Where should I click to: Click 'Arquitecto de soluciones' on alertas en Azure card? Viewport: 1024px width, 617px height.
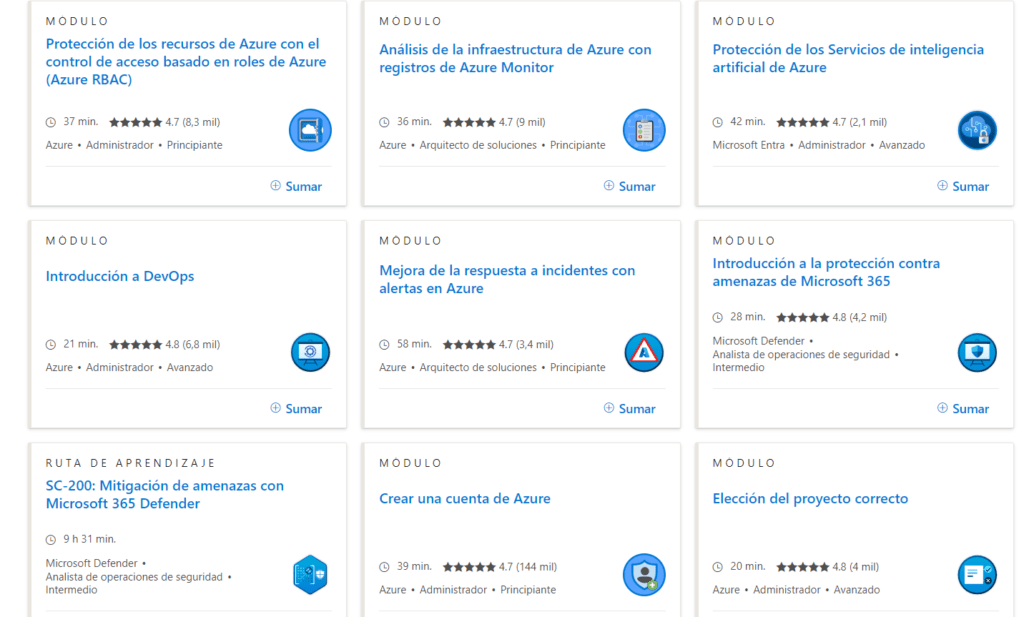point(478,368)
